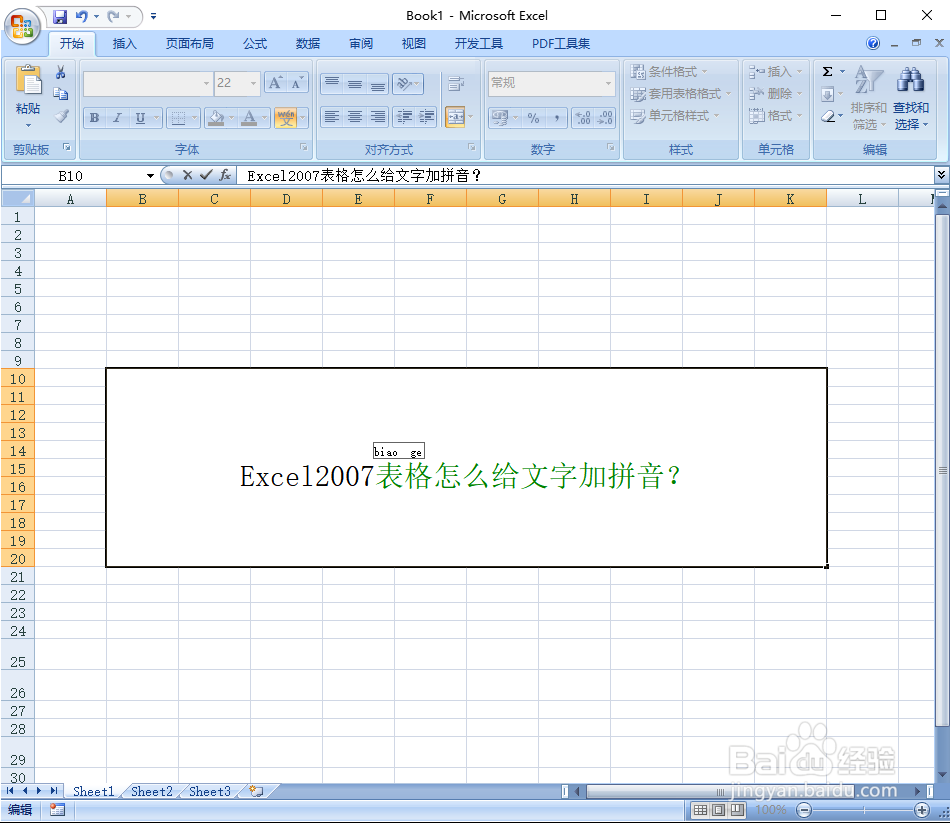950x823 pixels.
Task: Decrease decimal places
Action: [x=605, y=118]
